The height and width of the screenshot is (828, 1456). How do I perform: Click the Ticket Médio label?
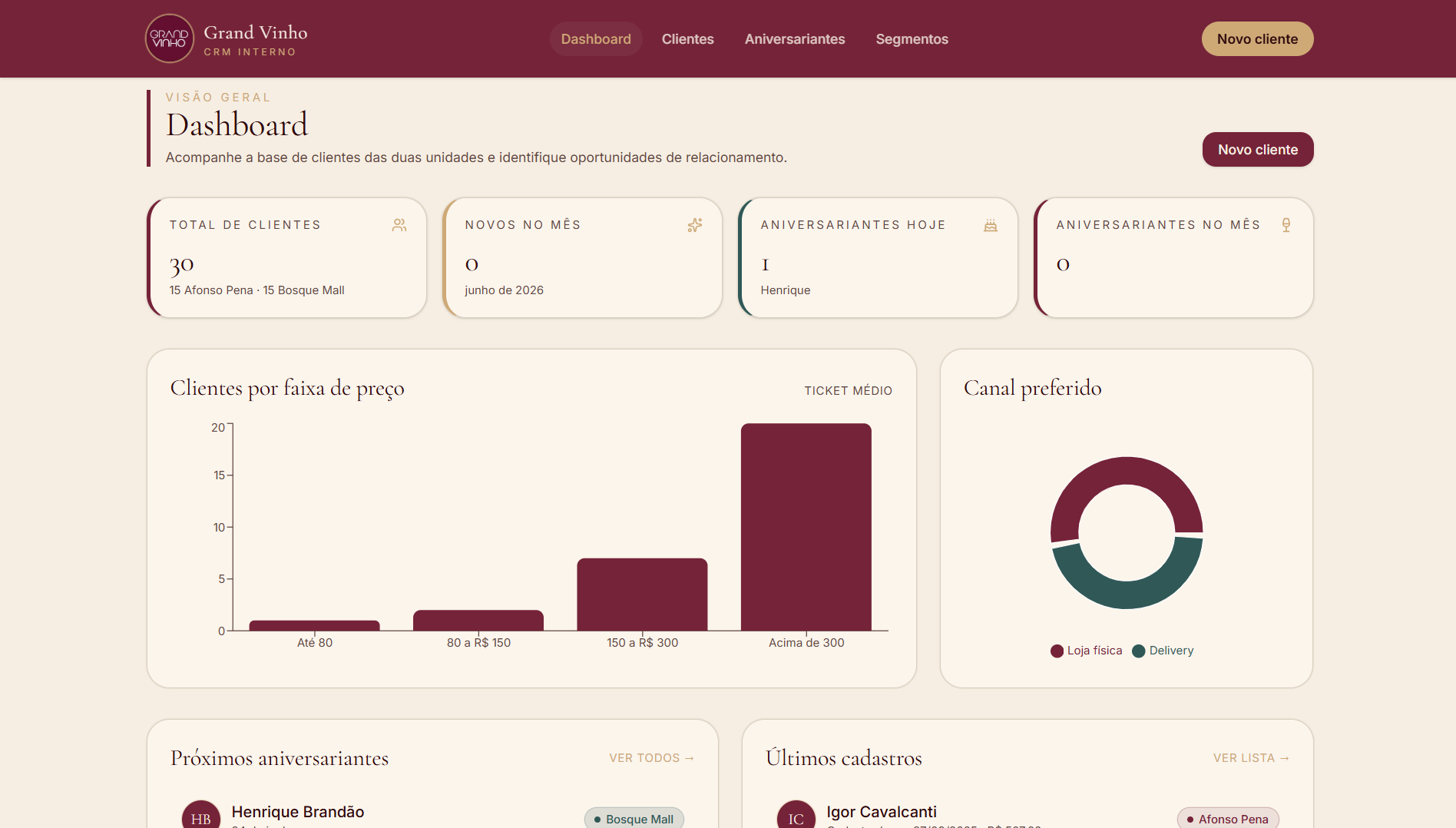(849, 391)
